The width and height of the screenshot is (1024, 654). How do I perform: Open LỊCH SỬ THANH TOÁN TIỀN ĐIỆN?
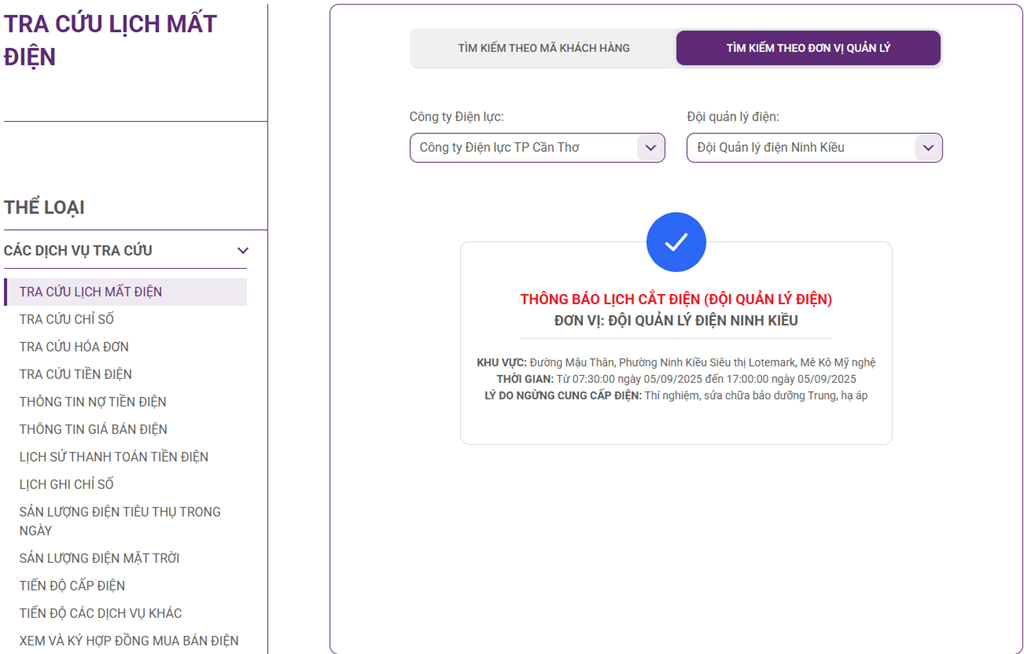[114, 457]
